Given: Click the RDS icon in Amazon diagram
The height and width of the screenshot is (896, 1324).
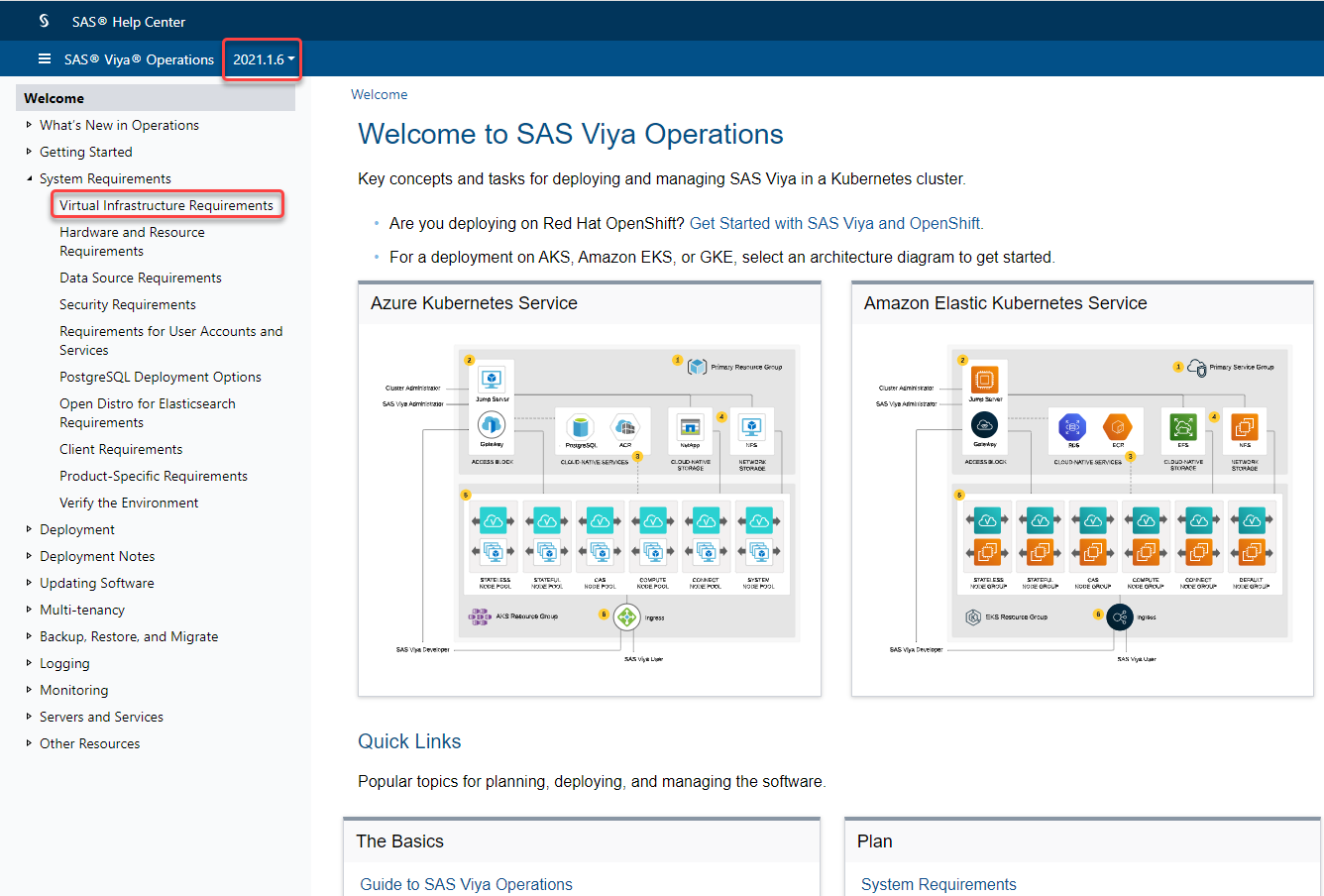Looking at the screenshot, I should pos(1070,427).
